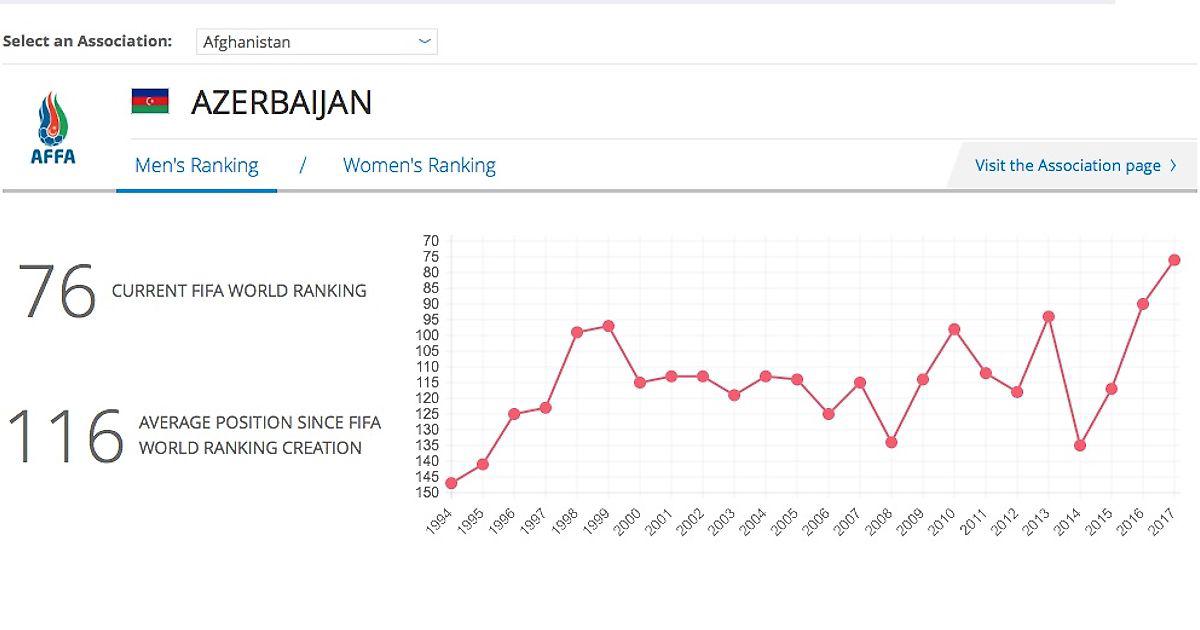Screen dimensions: 1200x630
Task: Click the current ranking number 76
Action: pyautogui.click(x=57, y=292)
